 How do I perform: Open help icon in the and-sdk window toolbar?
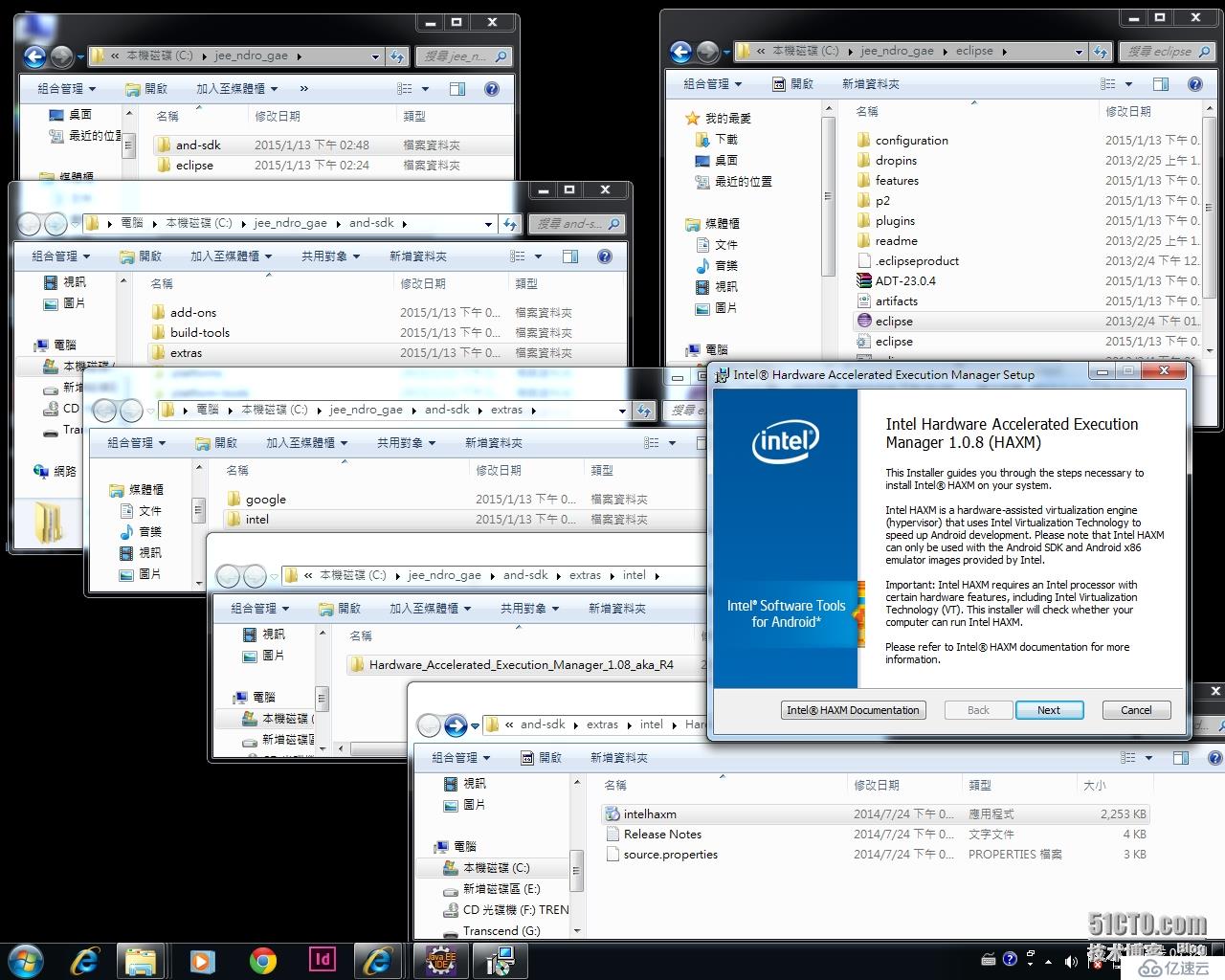point(604,256)
